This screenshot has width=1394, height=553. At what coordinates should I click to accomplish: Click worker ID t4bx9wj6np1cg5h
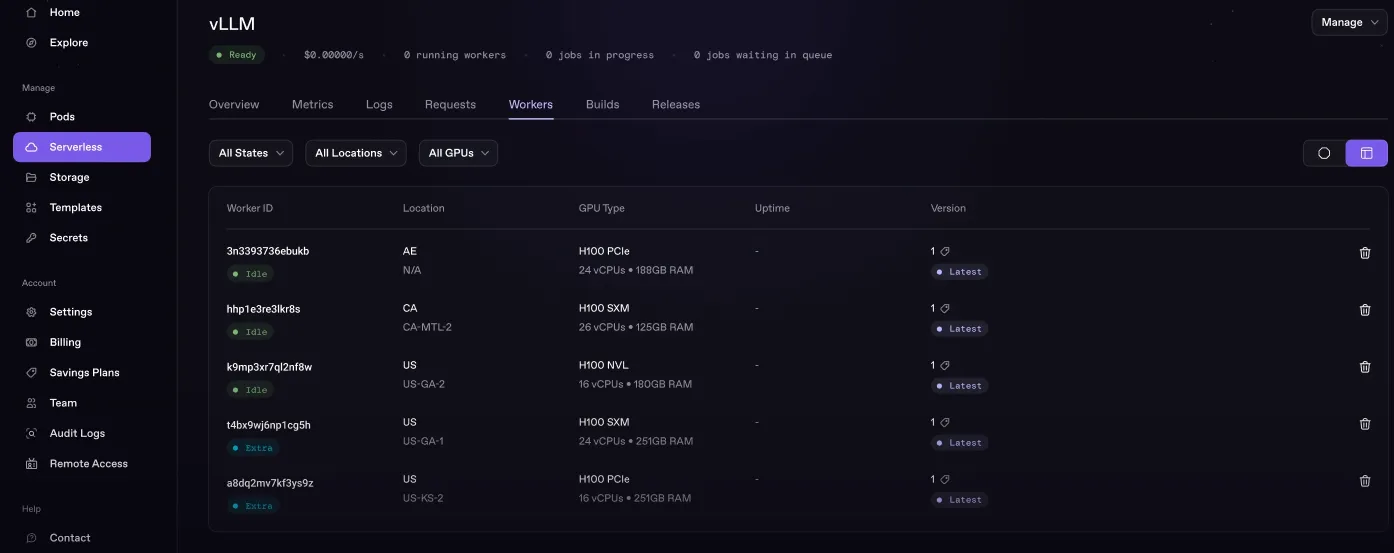pos(268,425)
